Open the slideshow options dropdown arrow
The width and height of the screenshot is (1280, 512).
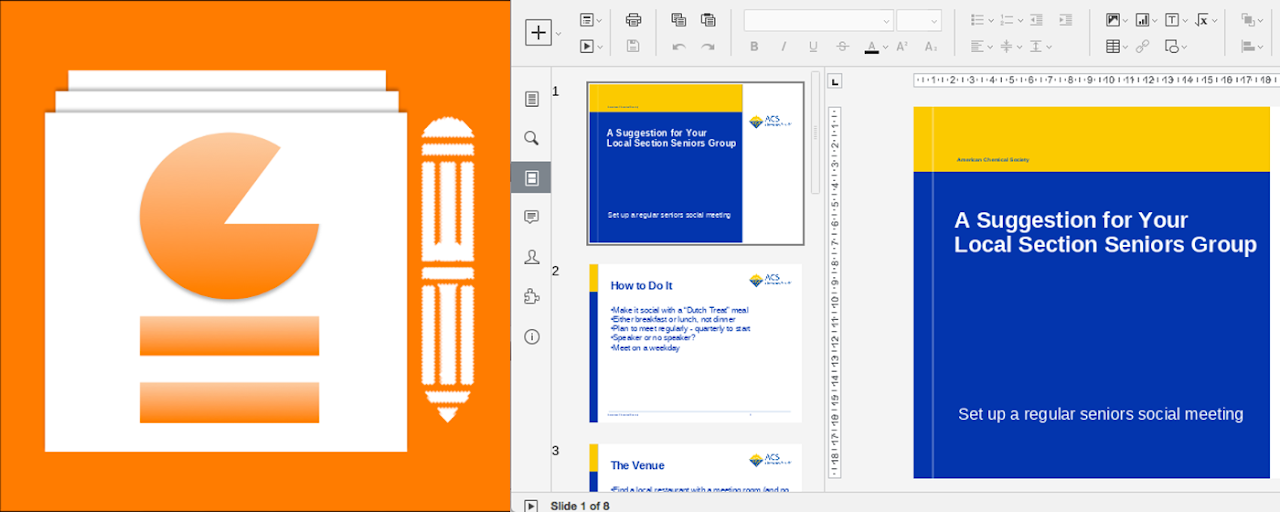(599, 46)
